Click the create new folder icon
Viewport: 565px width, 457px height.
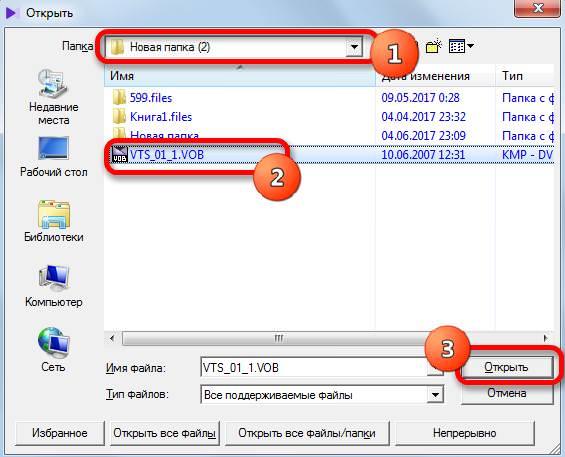(x=433, y=46)
